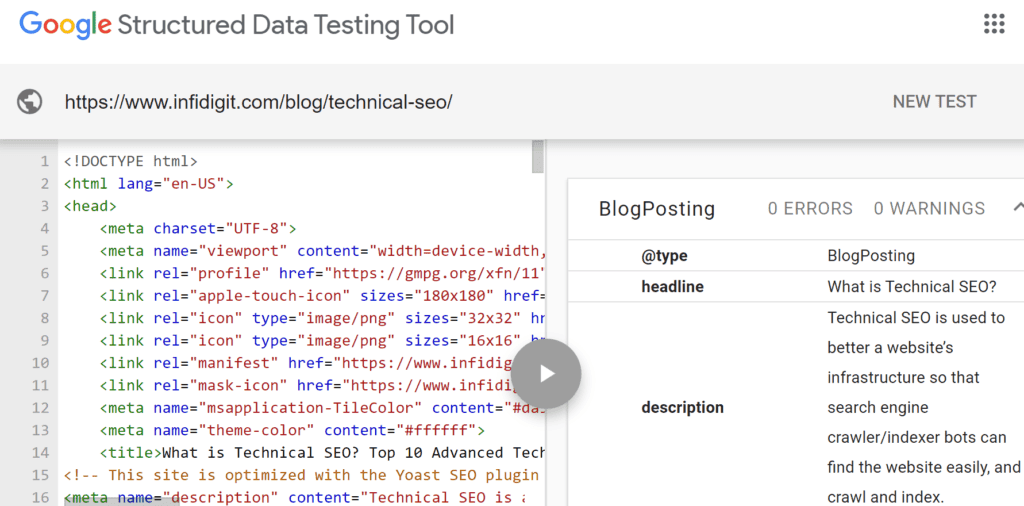Click the link rel="profile" code line
This screenshot has height=506, width=1024.
click(x=323, y=274)
